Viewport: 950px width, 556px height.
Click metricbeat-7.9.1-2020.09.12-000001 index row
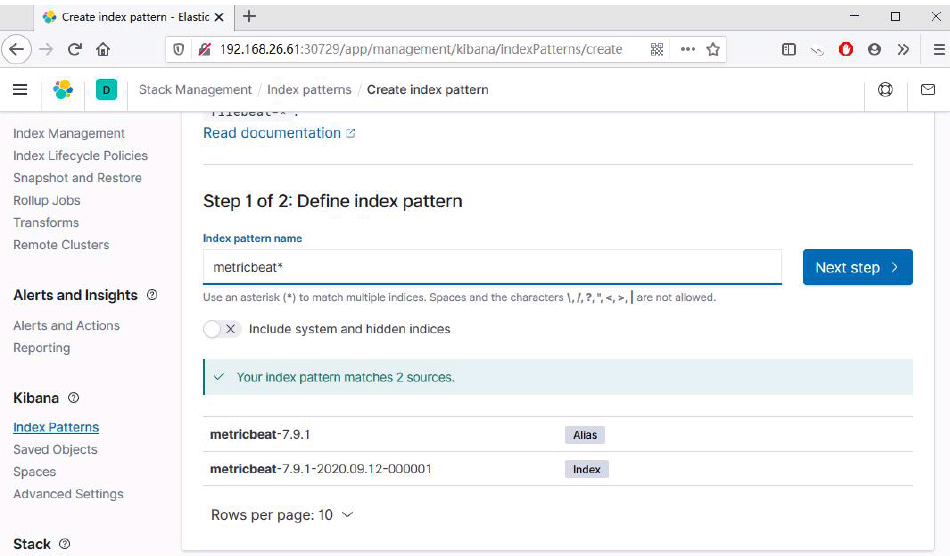(x=557, y=469)
